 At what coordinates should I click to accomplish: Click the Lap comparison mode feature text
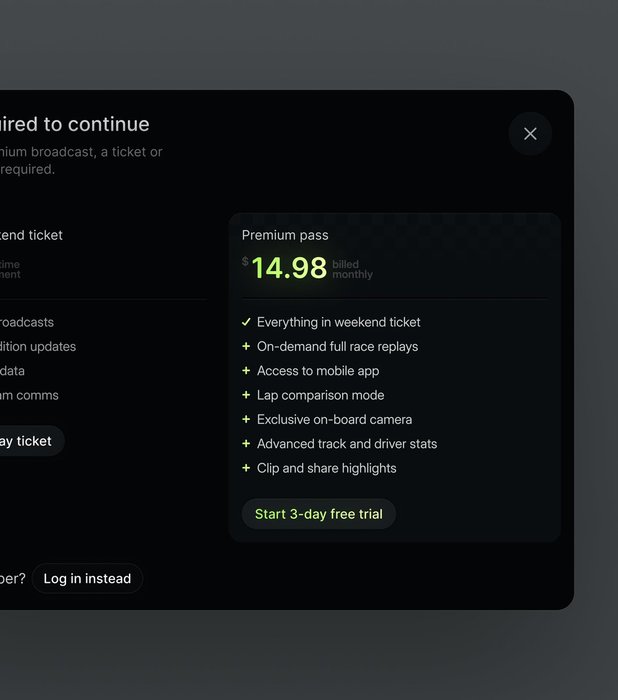pyautogui.click(x=320, y=395)
